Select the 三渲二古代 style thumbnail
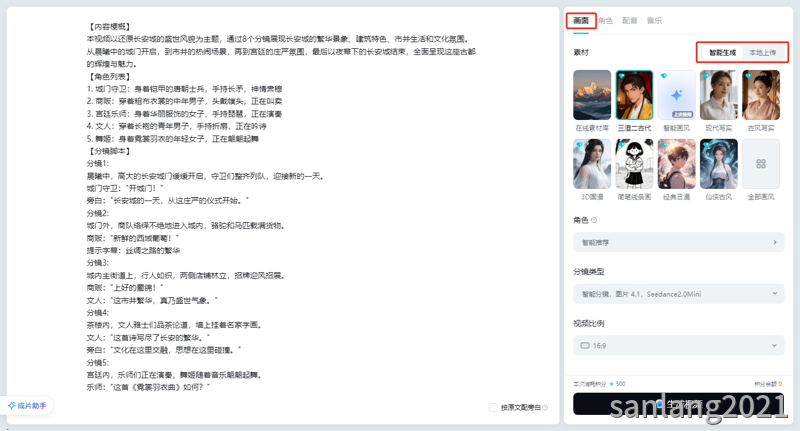This screenshot has height=431, width=800. [634, 95]
